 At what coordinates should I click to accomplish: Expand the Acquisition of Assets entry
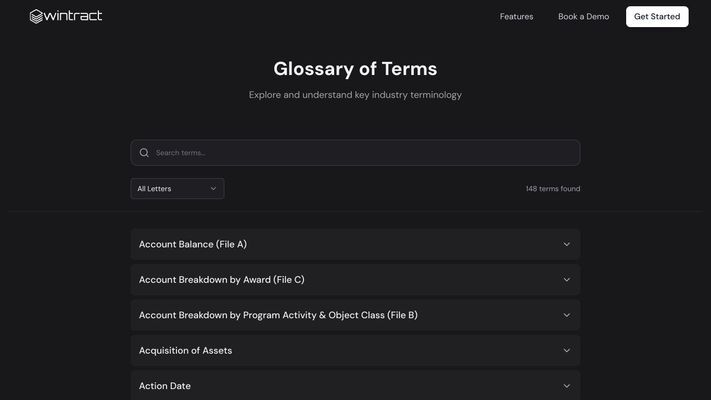click(356, 351)
